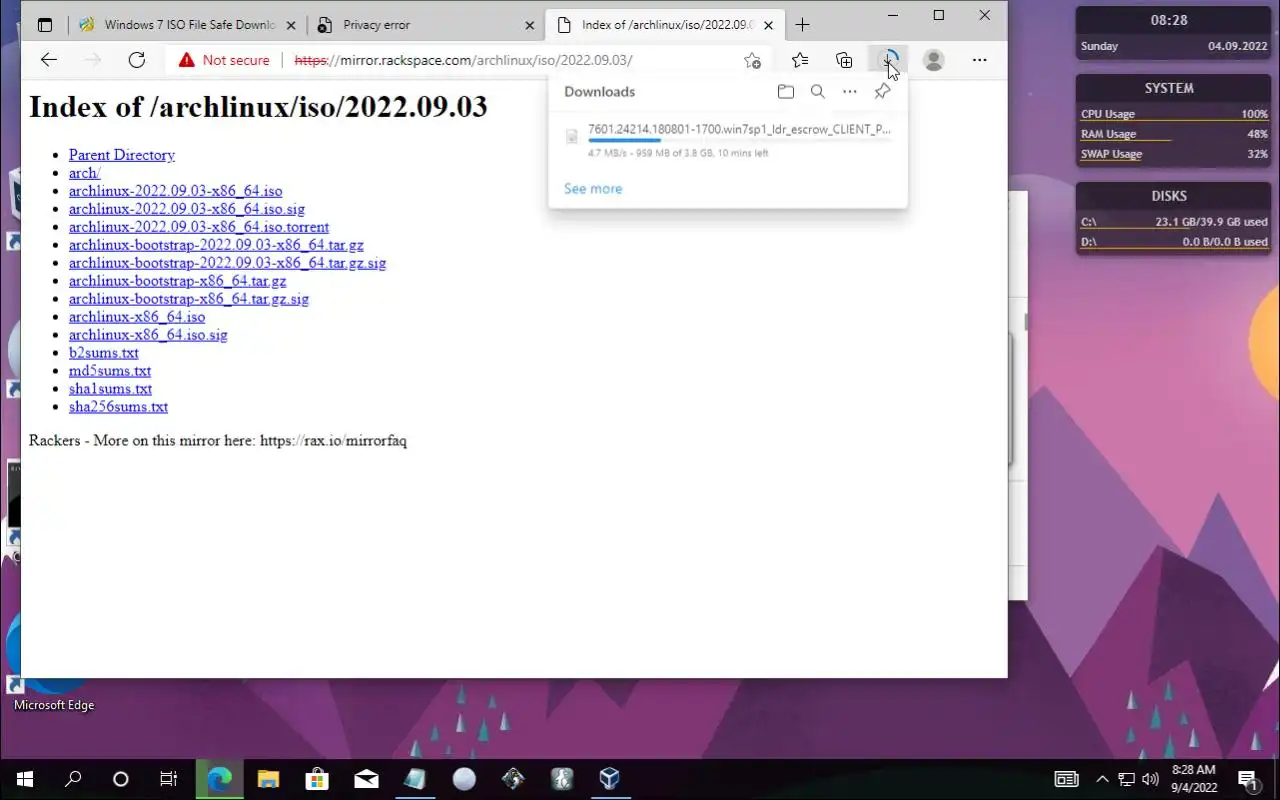Switch to the Privacy error tab

(425, 25)
